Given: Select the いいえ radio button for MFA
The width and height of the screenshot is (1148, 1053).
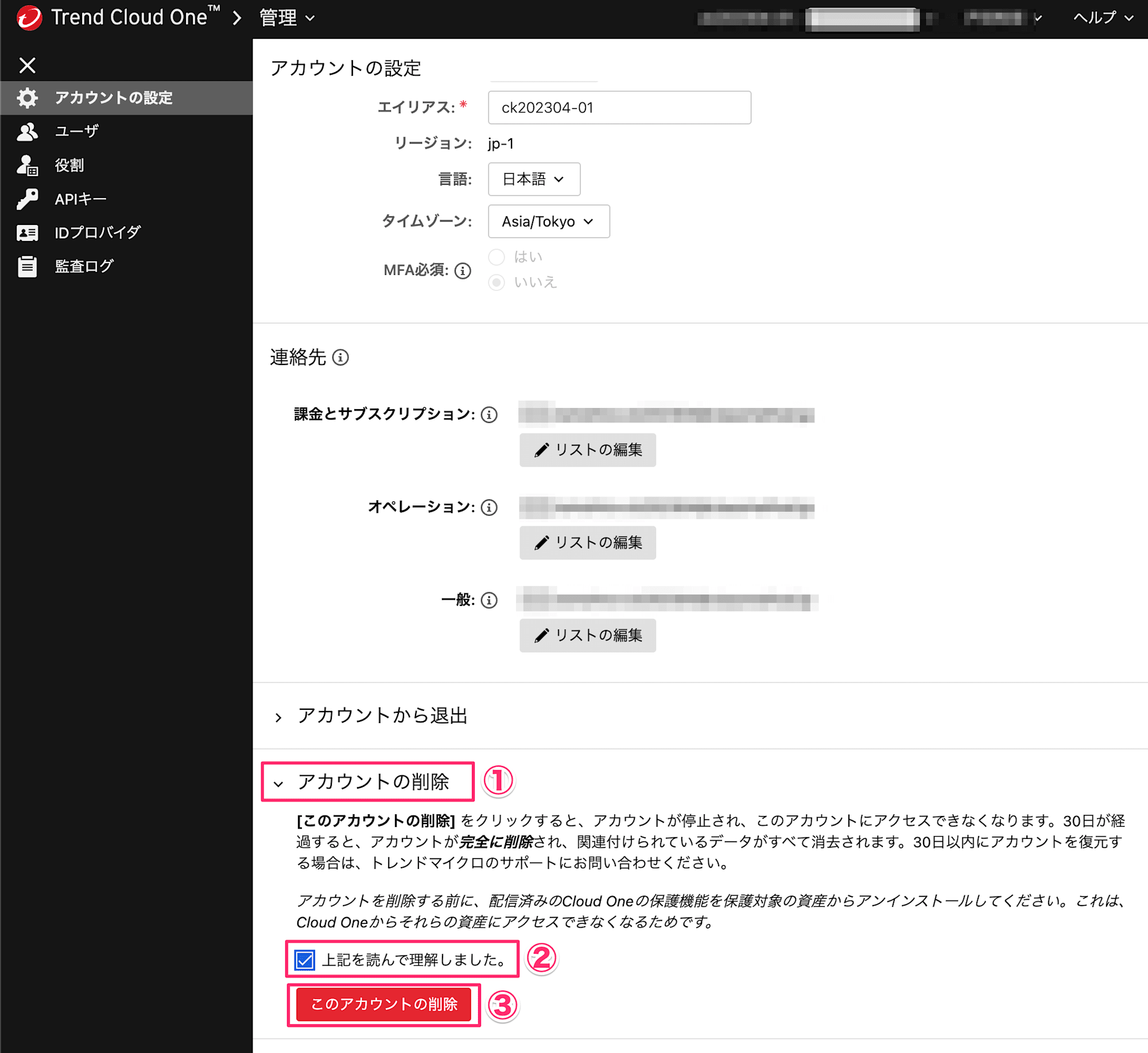Looking at the screenshot, I should coord(497,282).
